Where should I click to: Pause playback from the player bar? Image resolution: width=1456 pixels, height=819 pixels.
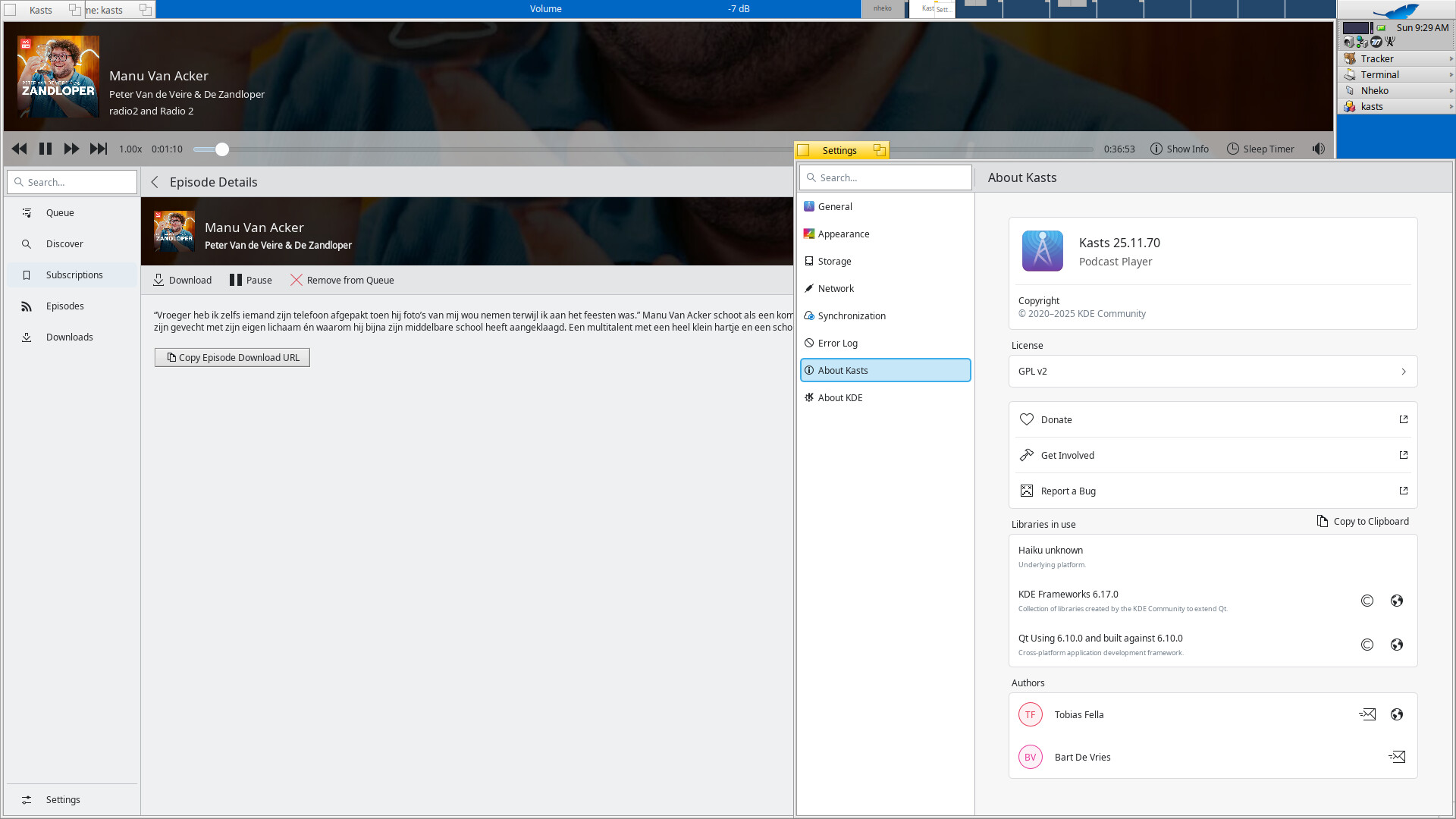click(45, 149)
